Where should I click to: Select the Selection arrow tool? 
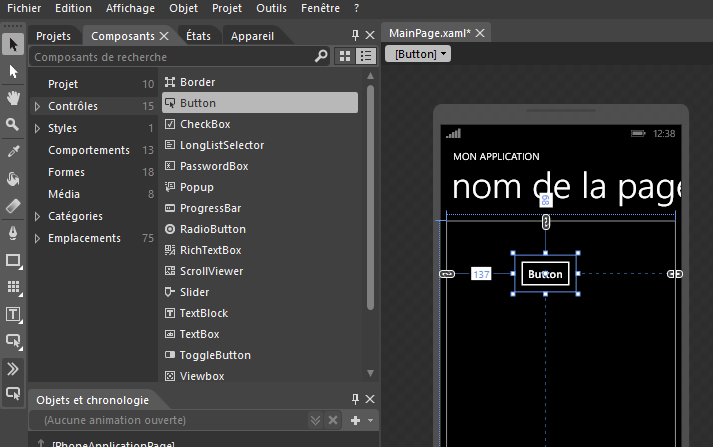pos(13,44)
